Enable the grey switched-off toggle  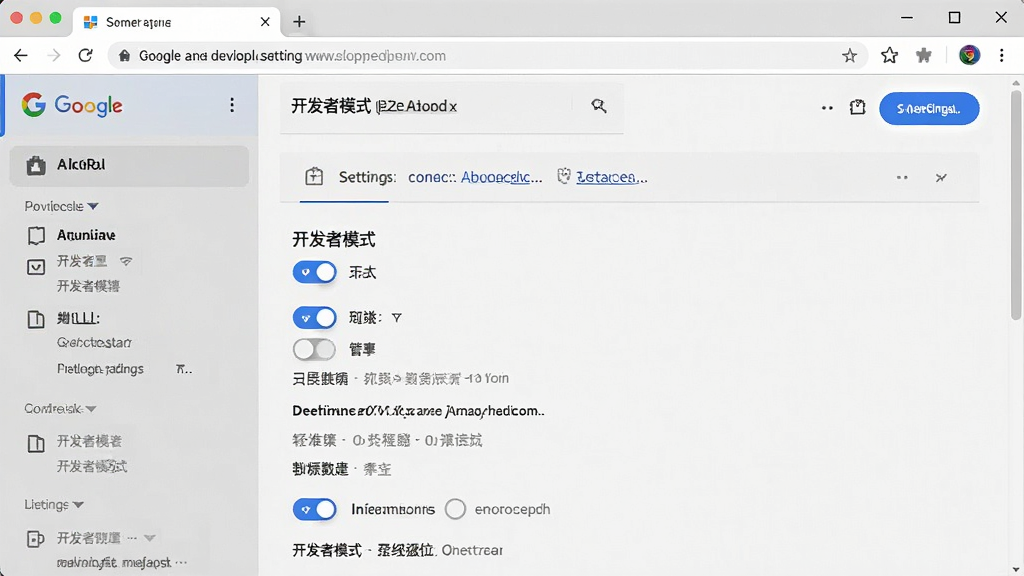pyautogui.click(x=314, y=349)
